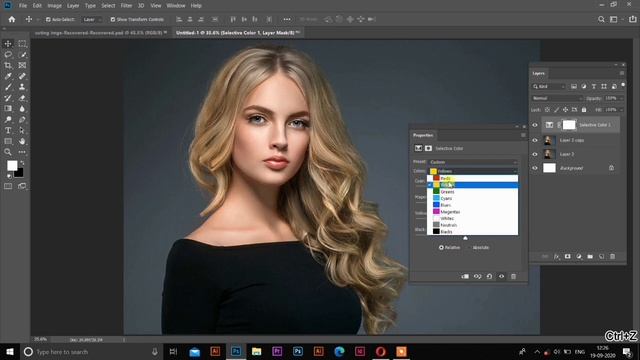Click the Add layer mask icon
The image size is (640, 360).
(x=567, y=256)
